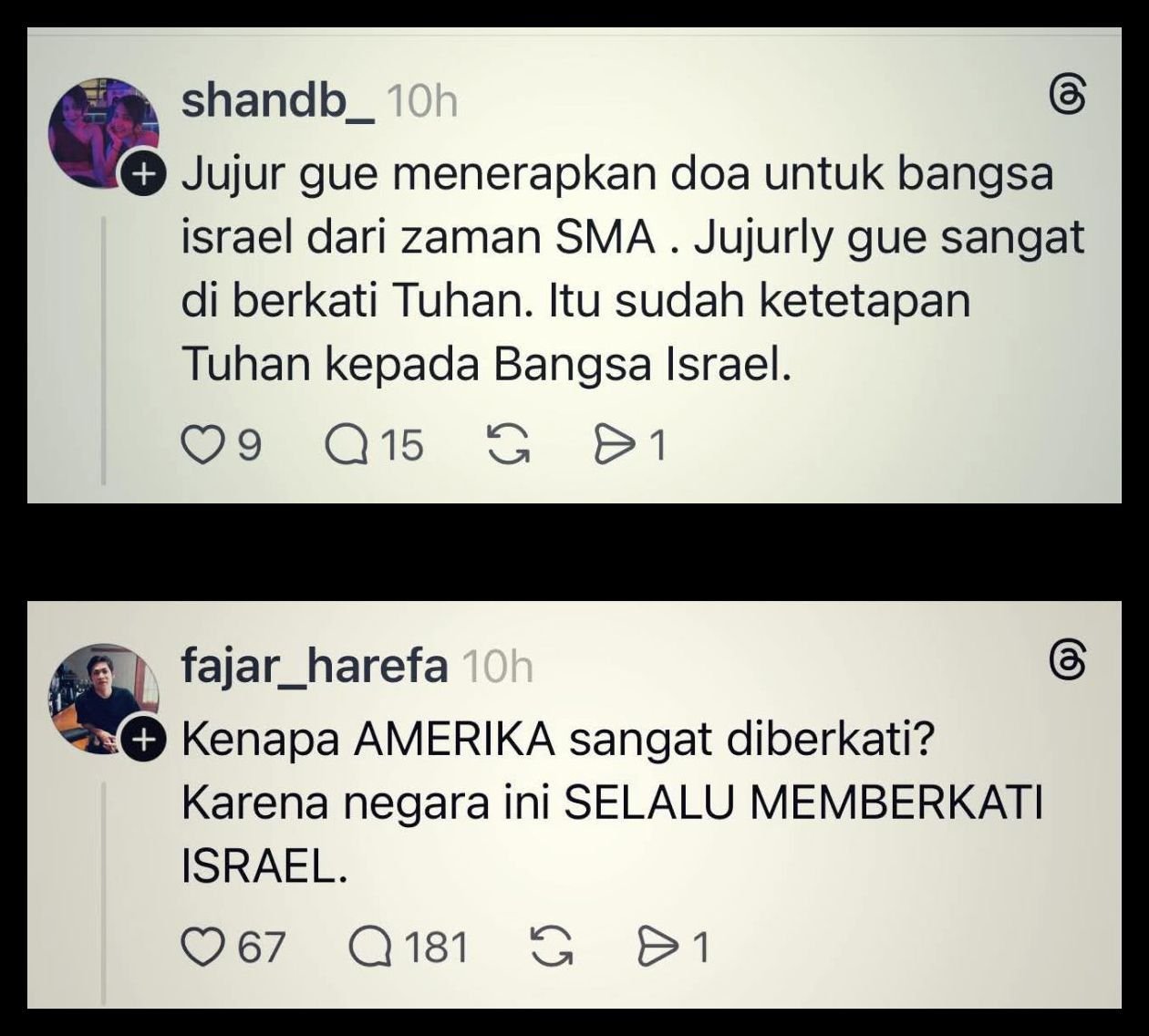Repost the shandb_ post
The image size is (1149, 1036).
click(x=509, y=445)
